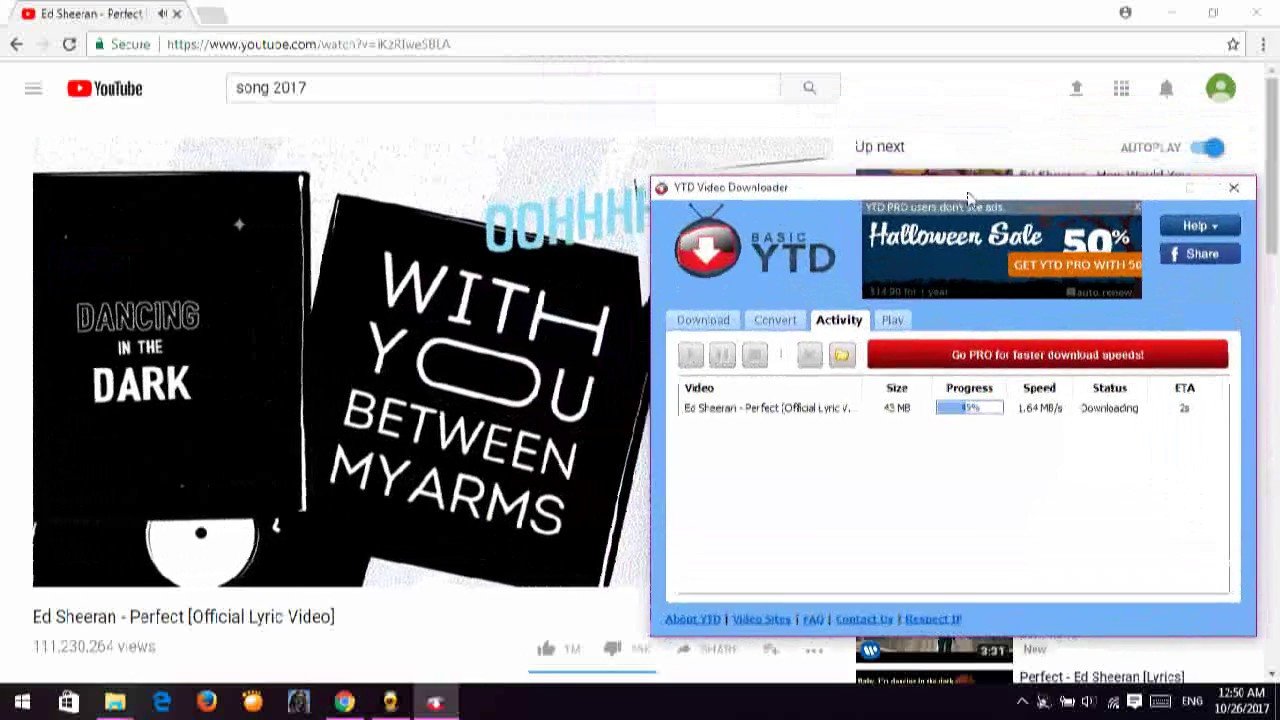
Task: Open the 'Perfect - Ed Sheeran [Lyrics]' title
Action: coord(1101,677)
